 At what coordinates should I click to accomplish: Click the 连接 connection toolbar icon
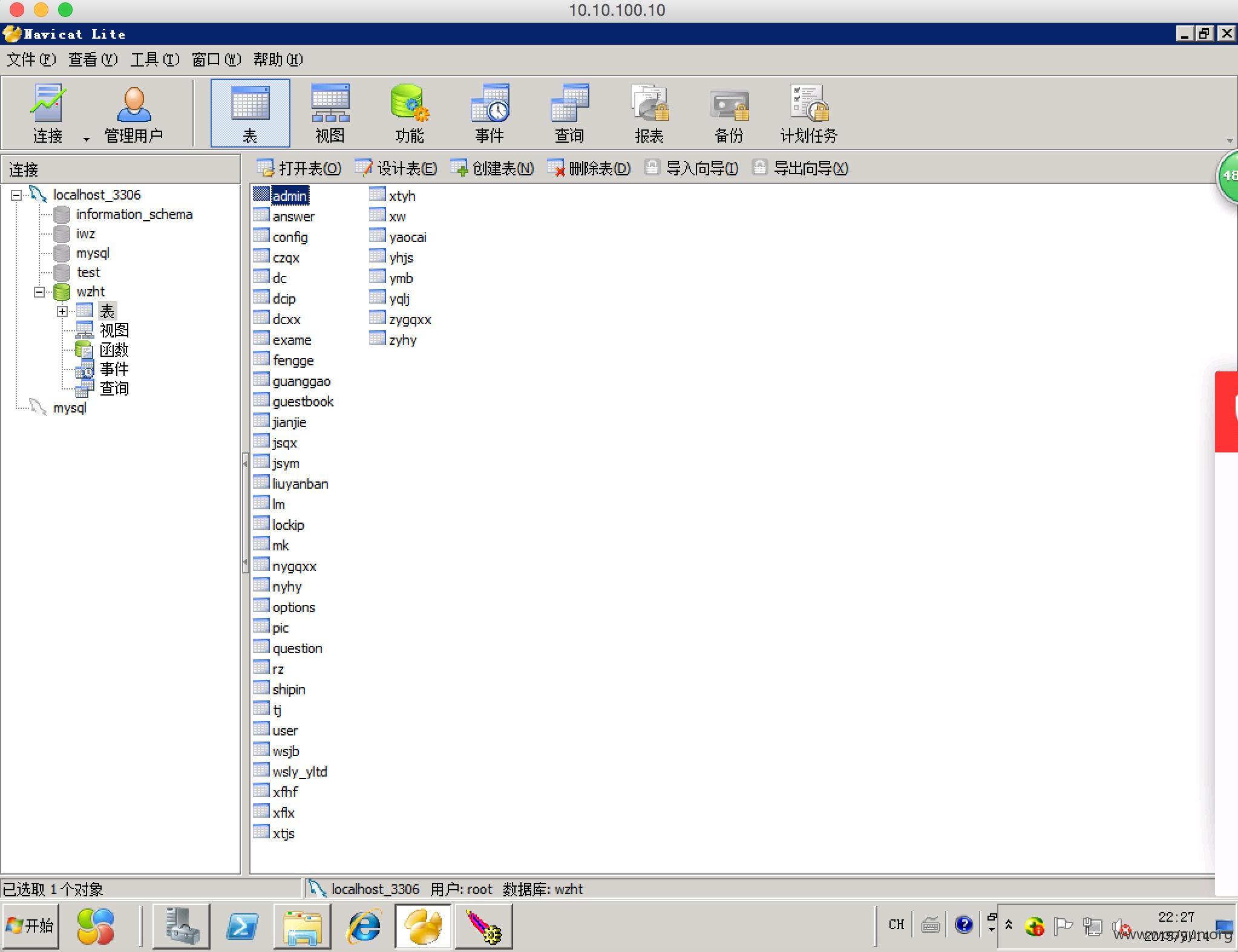pos(48,114)
